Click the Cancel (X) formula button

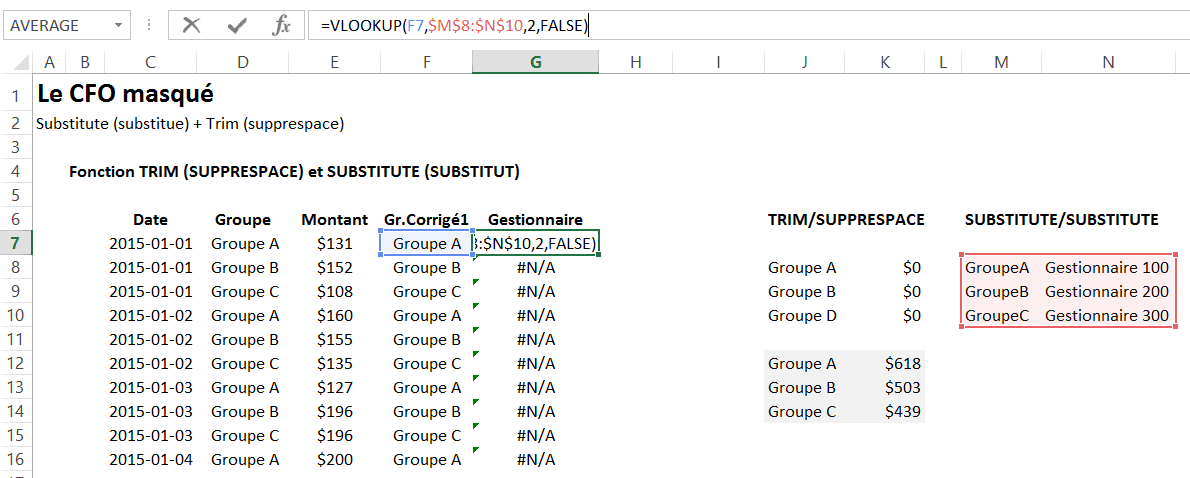(x=191, y=25)
